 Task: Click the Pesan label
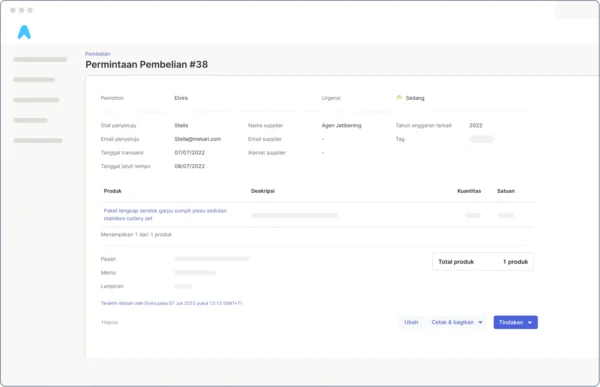coord(108,259)
